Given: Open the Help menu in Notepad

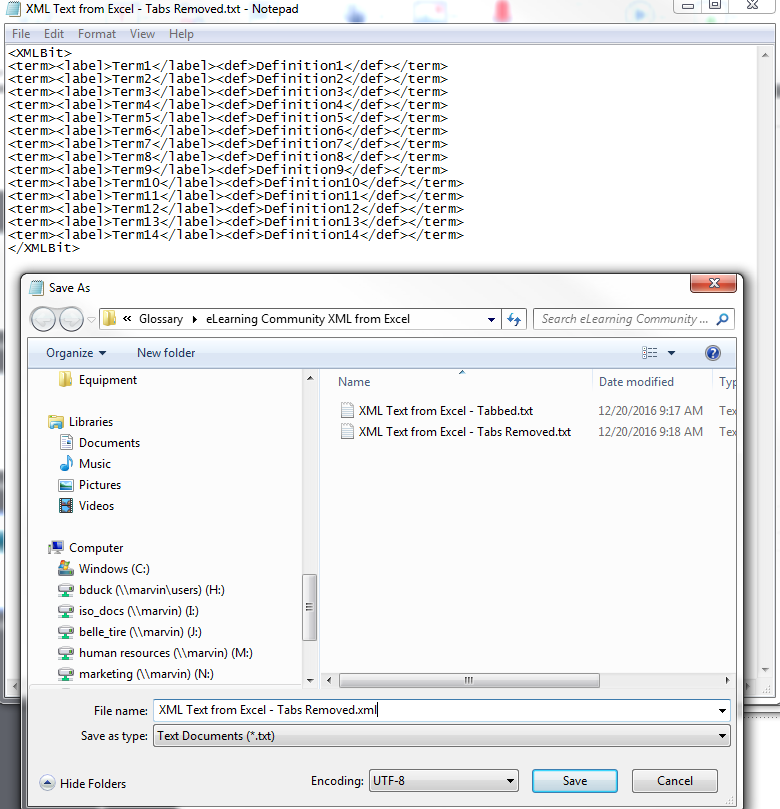Looking at the screenshot, I should pos(181,34).
